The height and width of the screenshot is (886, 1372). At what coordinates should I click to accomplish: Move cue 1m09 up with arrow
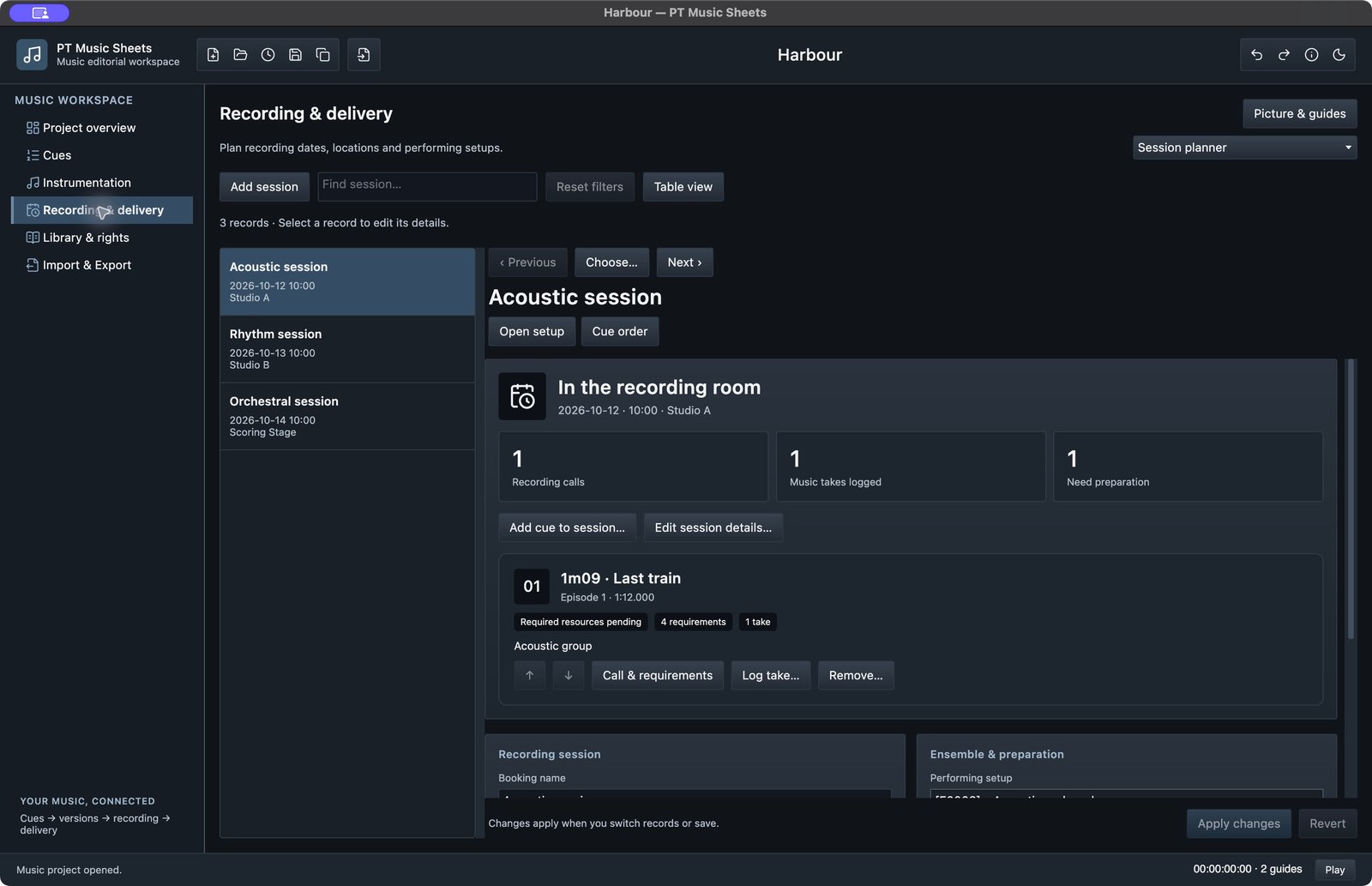point(530,676)
